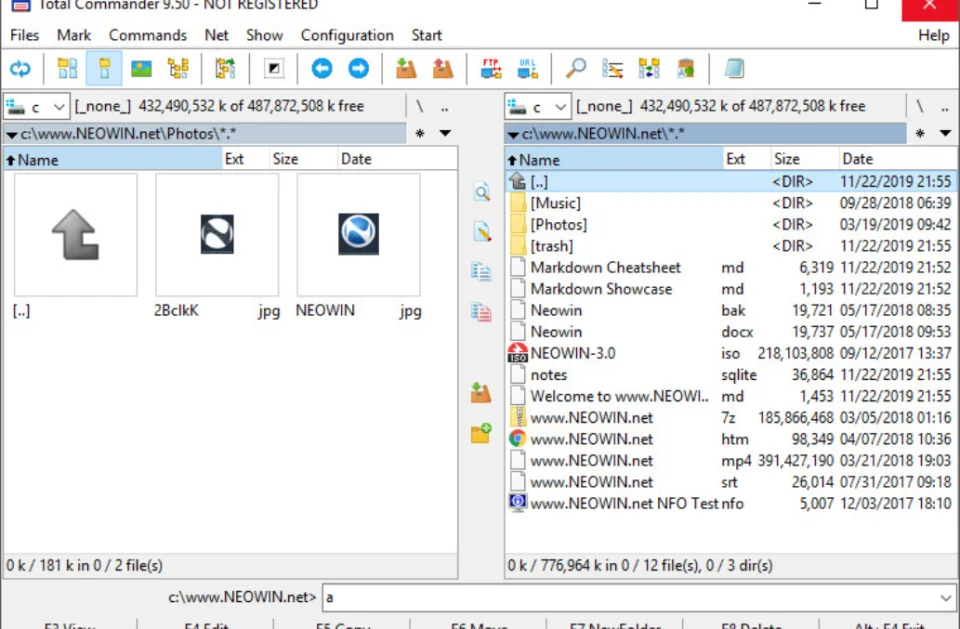
Task: Open the Net menu
Action: tap(216, 35)
